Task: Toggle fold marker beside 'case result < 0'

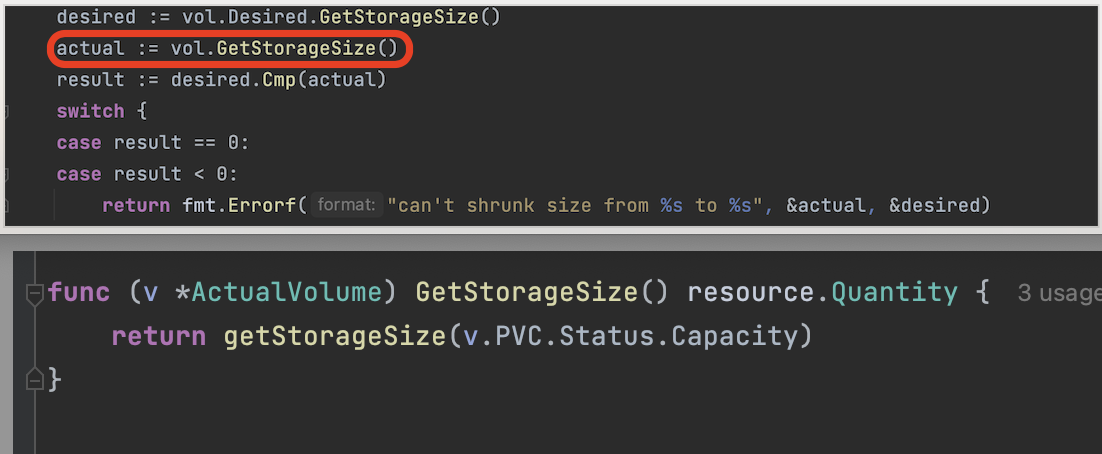Action: click(5, 174)
